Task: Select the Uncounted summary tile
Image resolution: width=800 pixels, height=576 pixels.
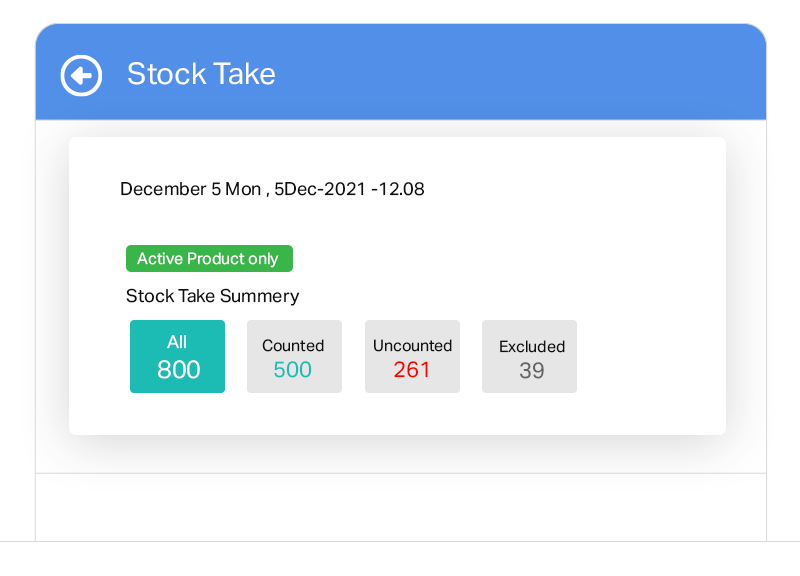Action: tap(412, 357)
